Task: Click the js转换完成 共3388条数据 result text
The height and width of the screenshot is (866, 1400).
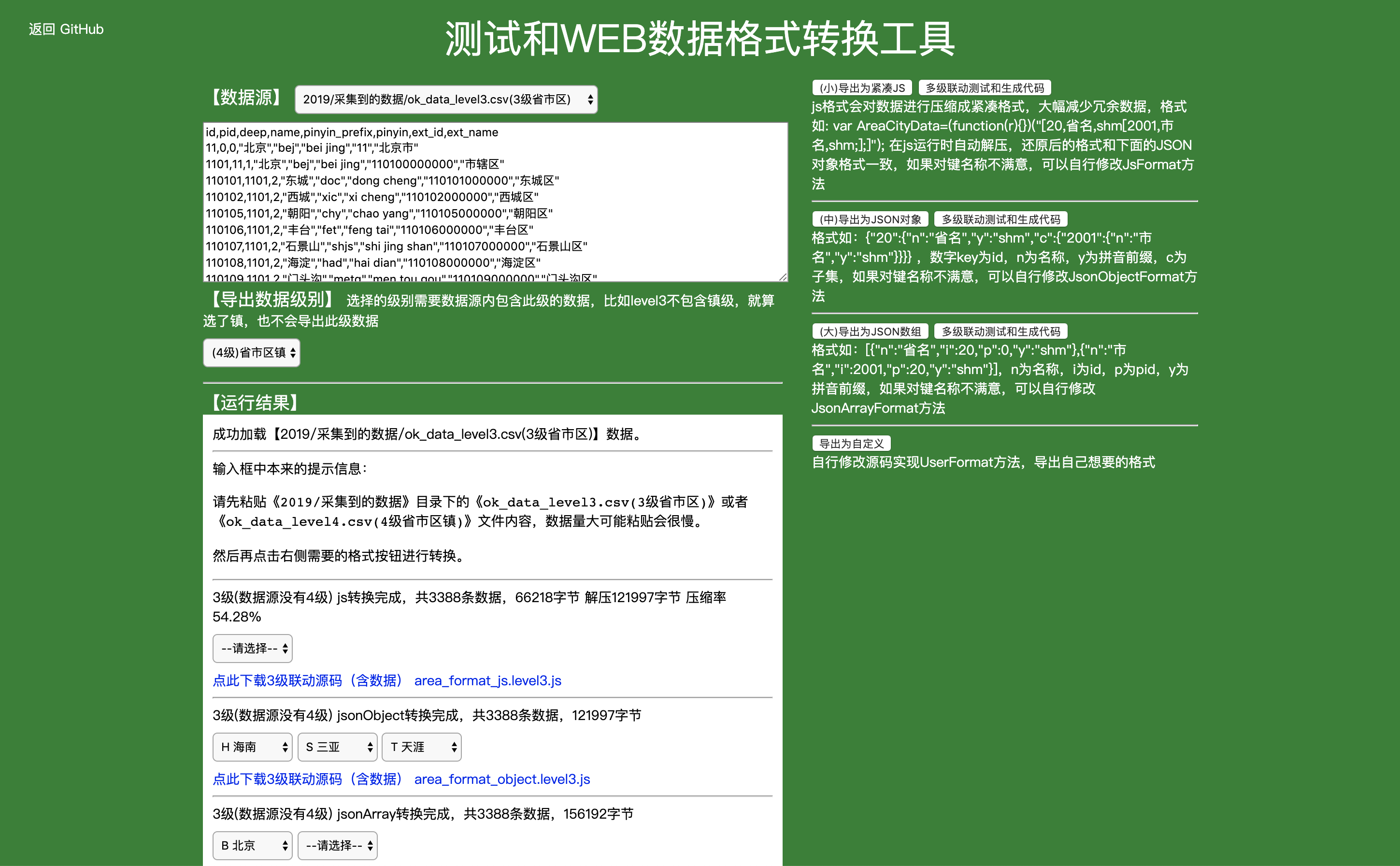Action: (x=470, y=607)
